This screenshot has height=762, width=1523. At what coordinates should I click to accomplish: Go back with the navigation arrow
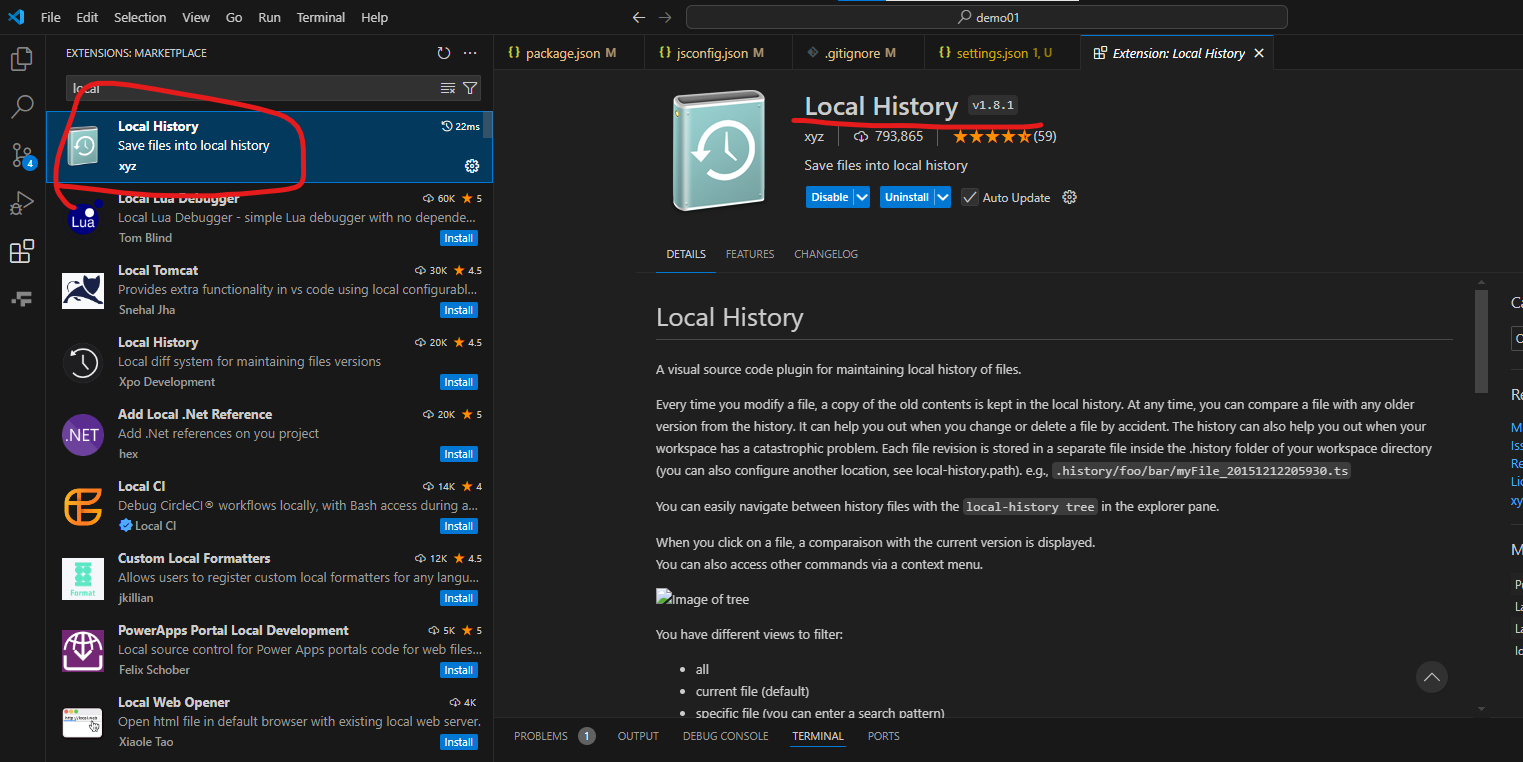pos(640,17)
